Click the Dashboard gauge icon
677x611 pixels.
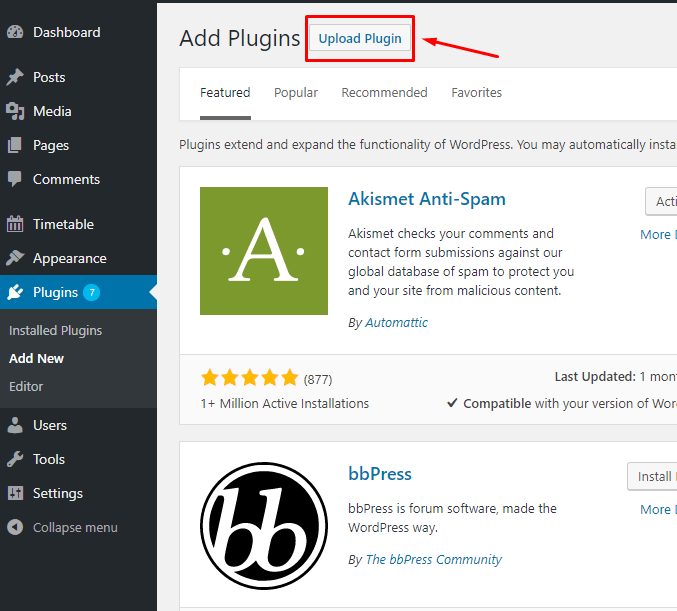[x=15, y=32]
